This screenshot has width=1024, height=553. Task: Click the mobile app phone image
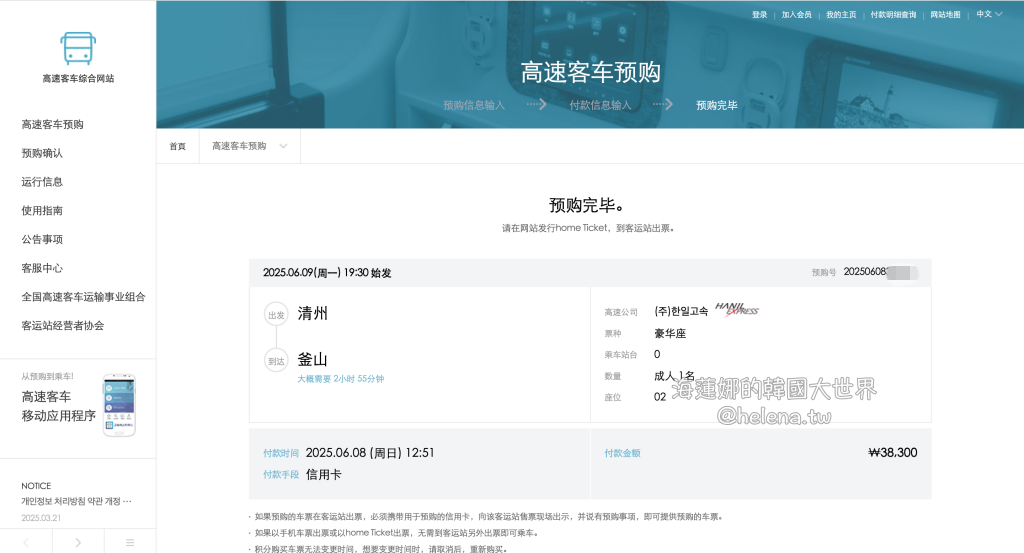pos(118,405)
